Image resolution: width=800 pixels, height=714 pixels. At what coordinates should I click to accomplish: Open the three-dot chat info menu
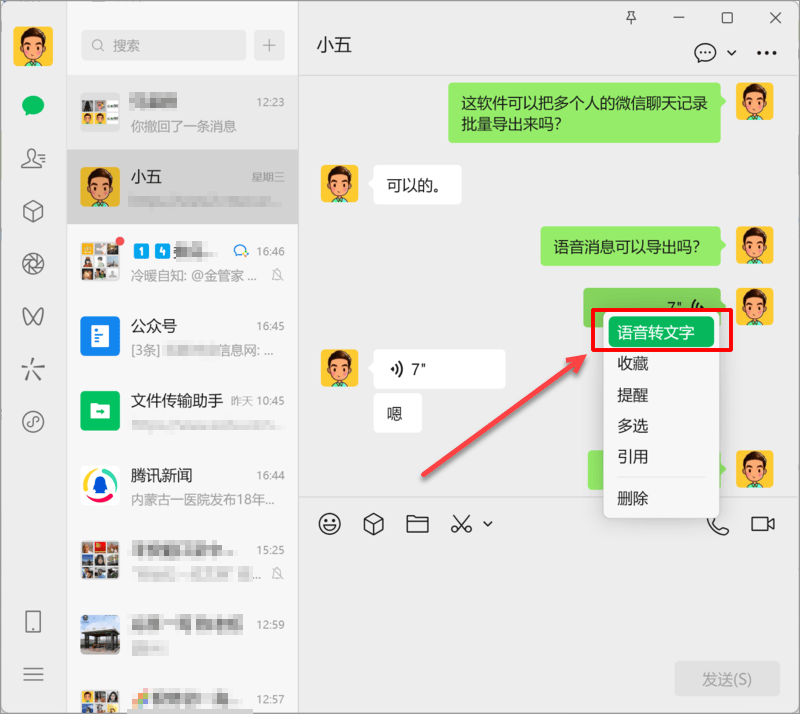click(x=767, y=53)
